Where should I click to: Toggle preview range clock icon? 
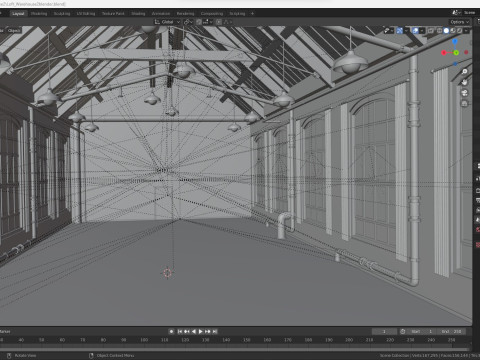403,331
